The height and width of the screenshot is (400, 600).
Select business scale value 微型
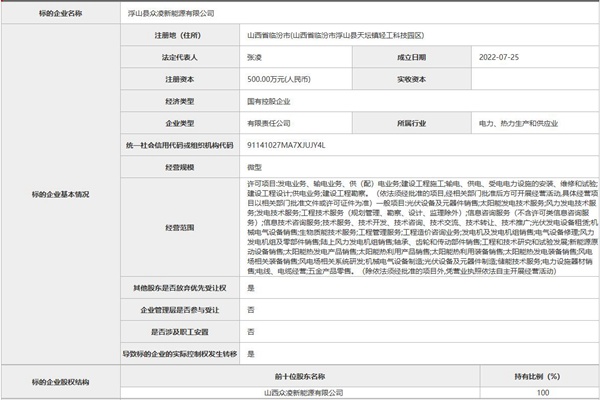256,167
